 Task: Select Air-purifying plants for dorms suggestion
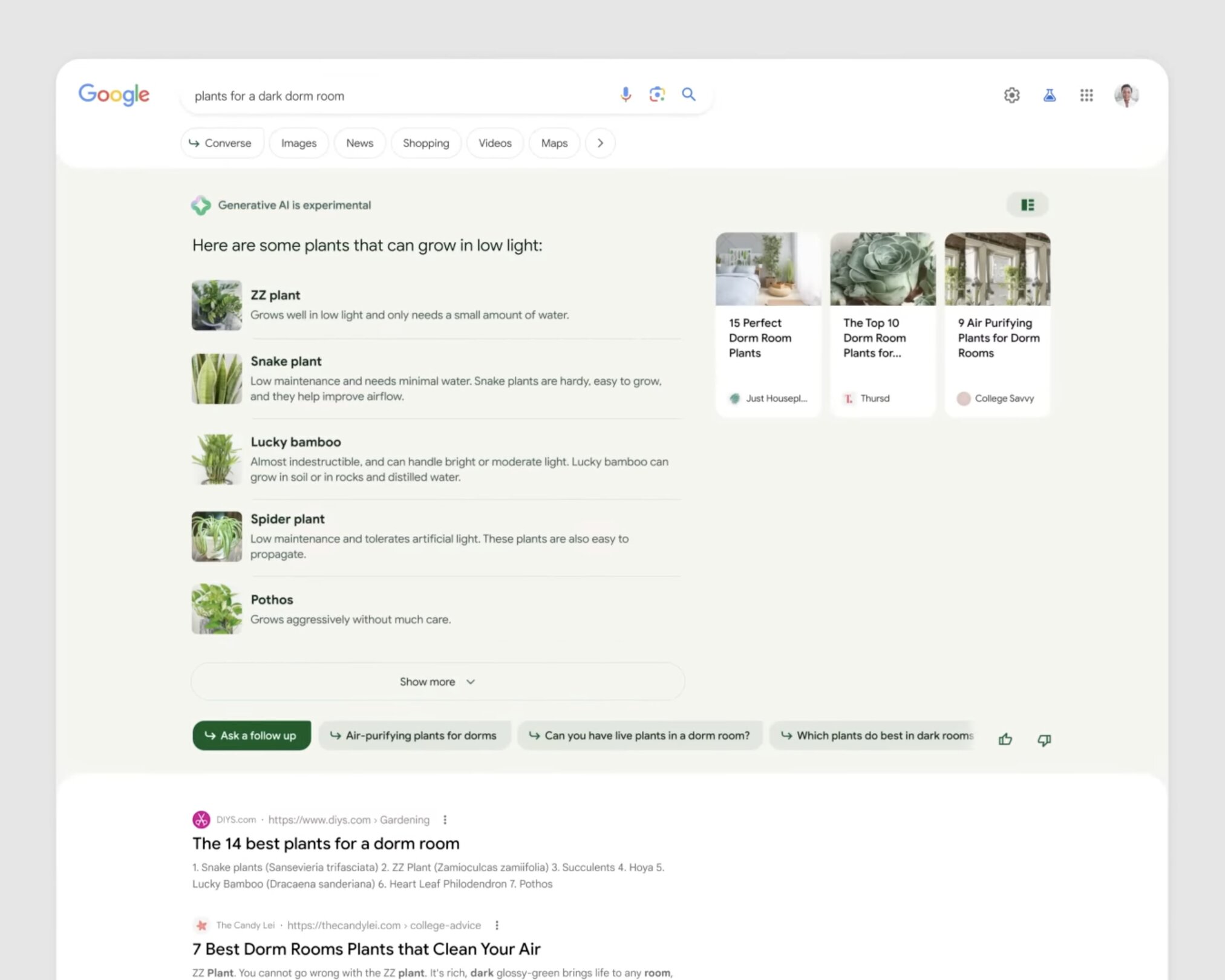[414, 736]
